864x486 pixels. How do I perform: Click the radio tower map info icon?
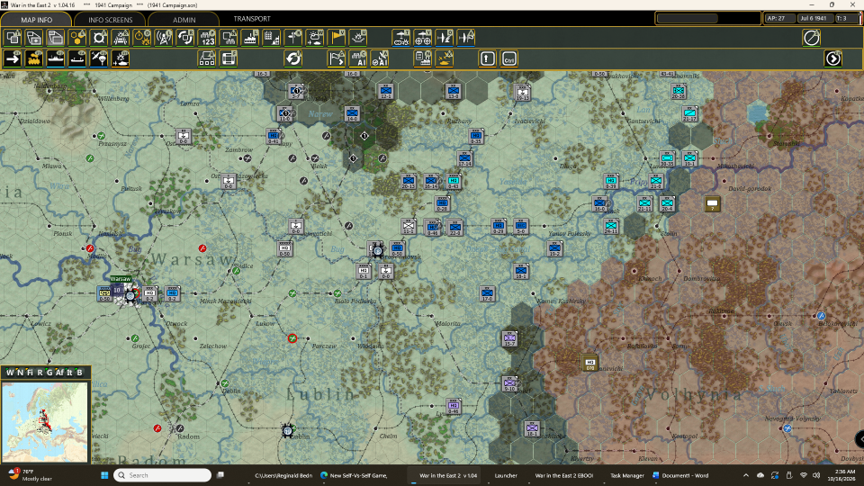(x=164, y=38)
